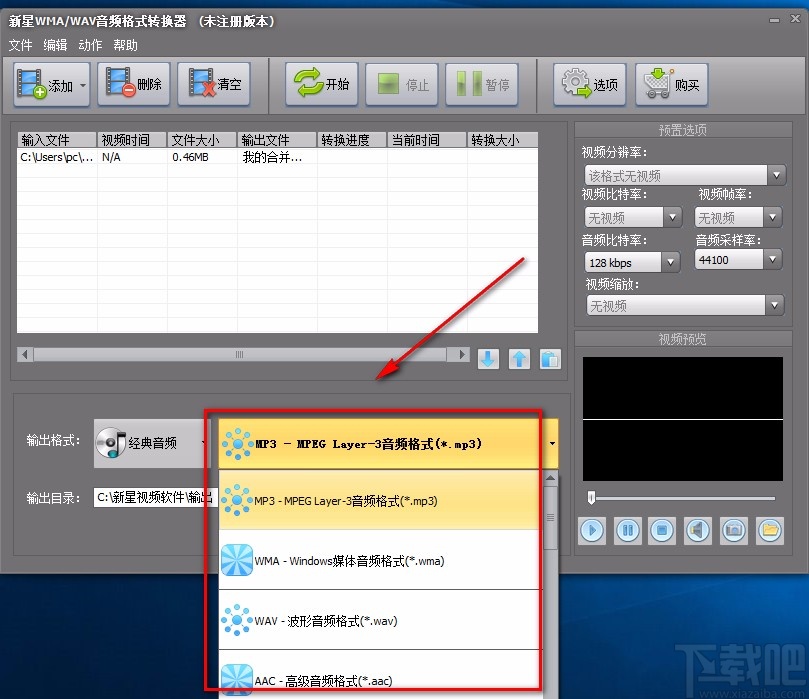Open the output folder icon
Screen dimensions: 809x699
point(768,531)
